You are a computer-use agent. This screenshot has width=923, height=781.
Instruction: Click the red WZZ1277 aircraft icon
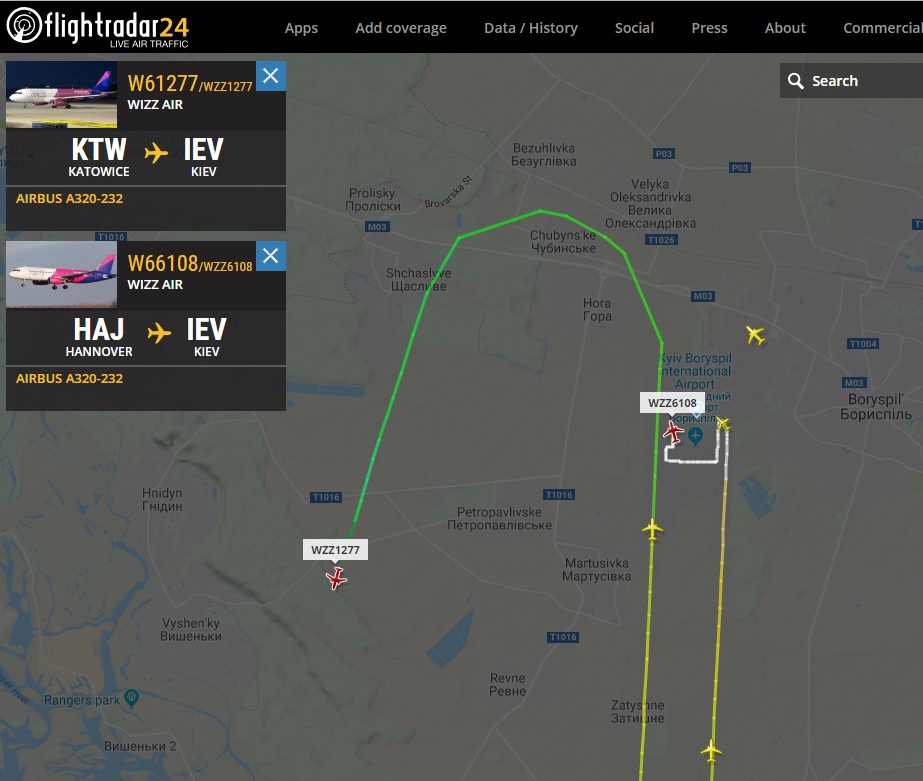[336, 579]
